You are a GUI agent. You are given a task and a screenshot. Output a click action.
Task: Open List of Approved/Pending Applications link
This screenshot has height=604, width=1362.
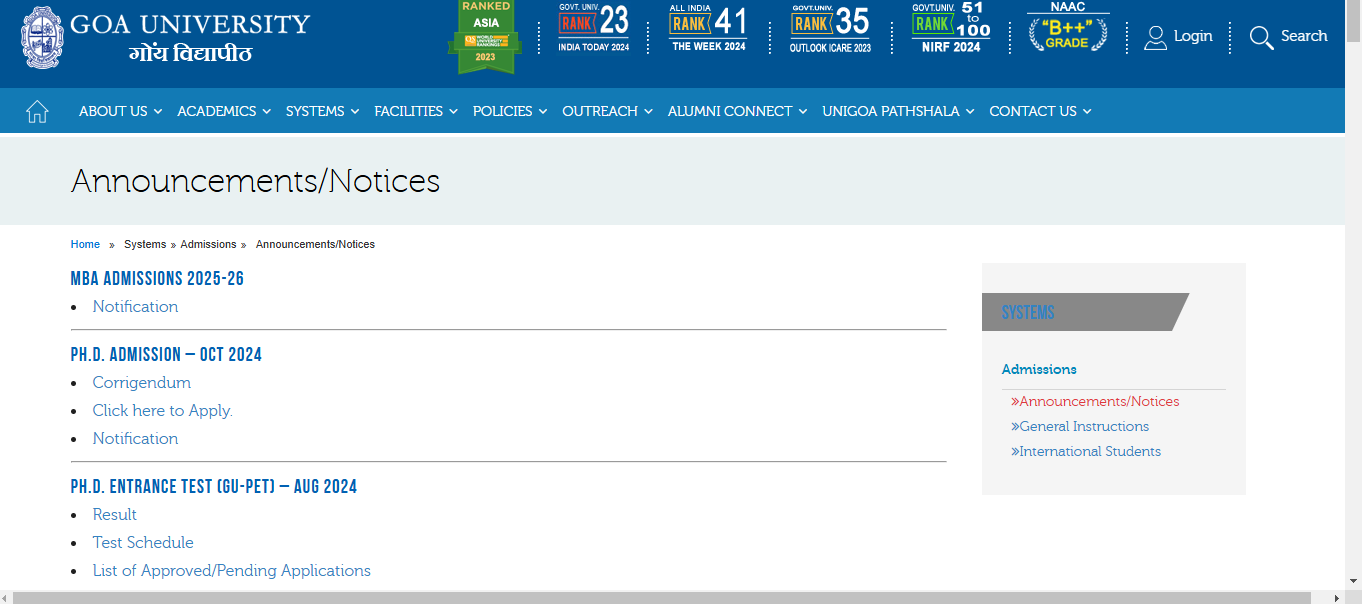click(x=232, y=571)
